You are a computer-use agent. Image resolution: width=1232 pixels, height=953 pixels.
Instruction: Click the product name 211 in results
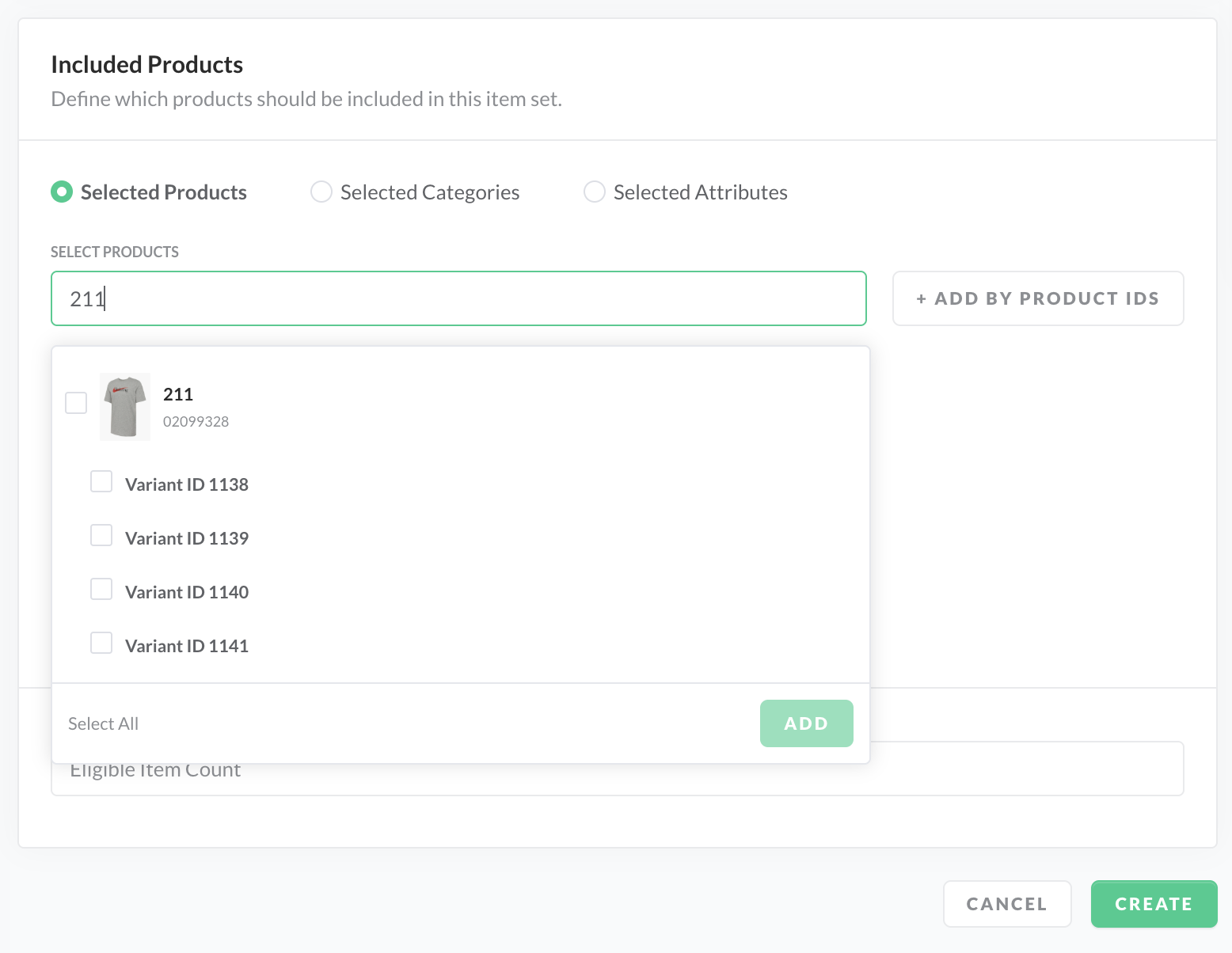pos(178,394)
